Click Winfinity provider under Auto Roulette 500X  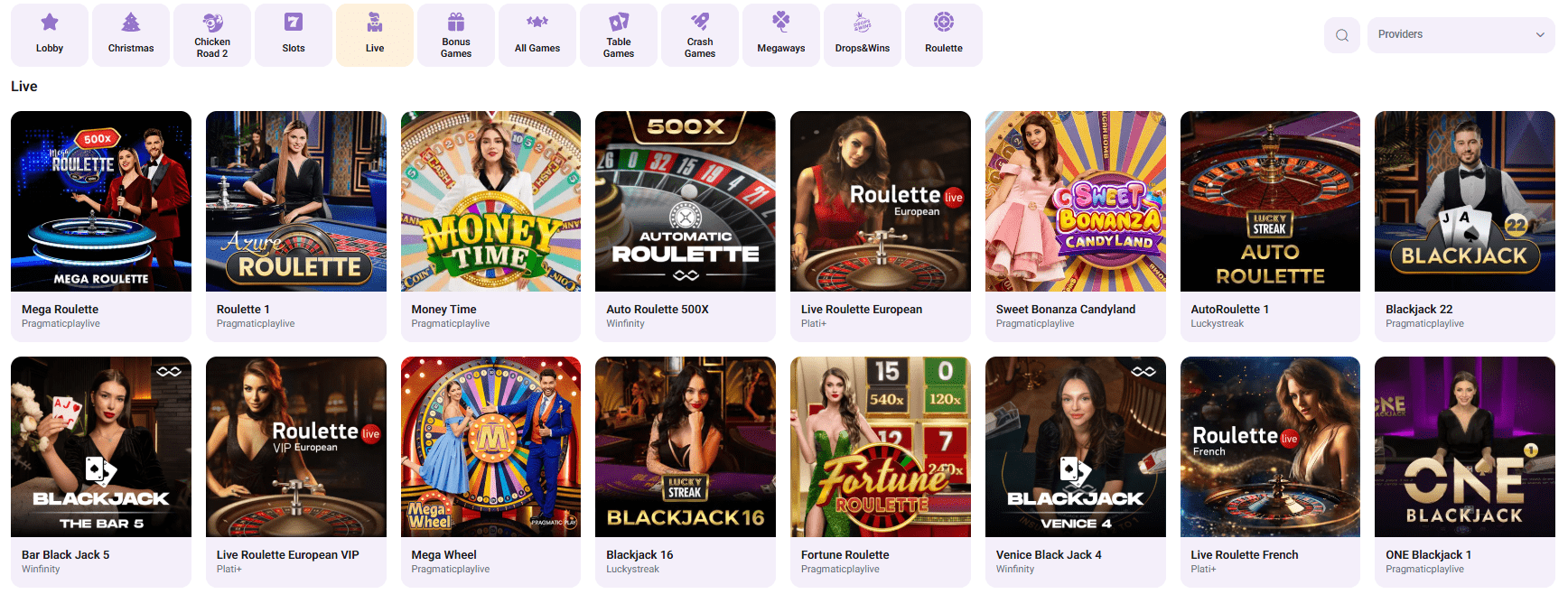point(625,324)
